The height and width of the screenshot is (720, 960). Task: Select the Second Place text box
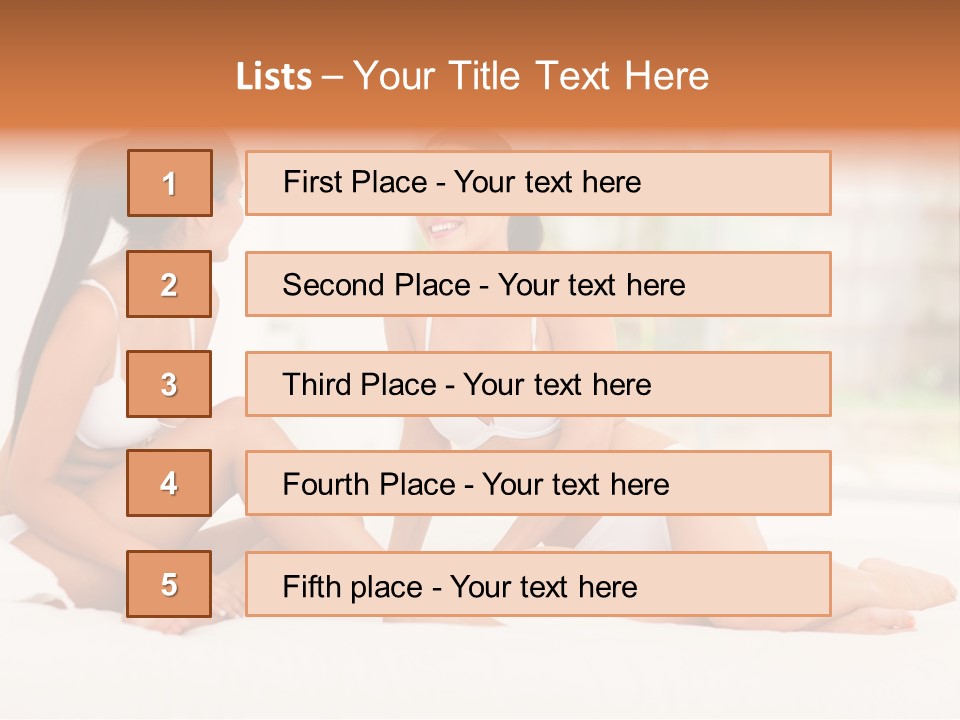(760, 284)
